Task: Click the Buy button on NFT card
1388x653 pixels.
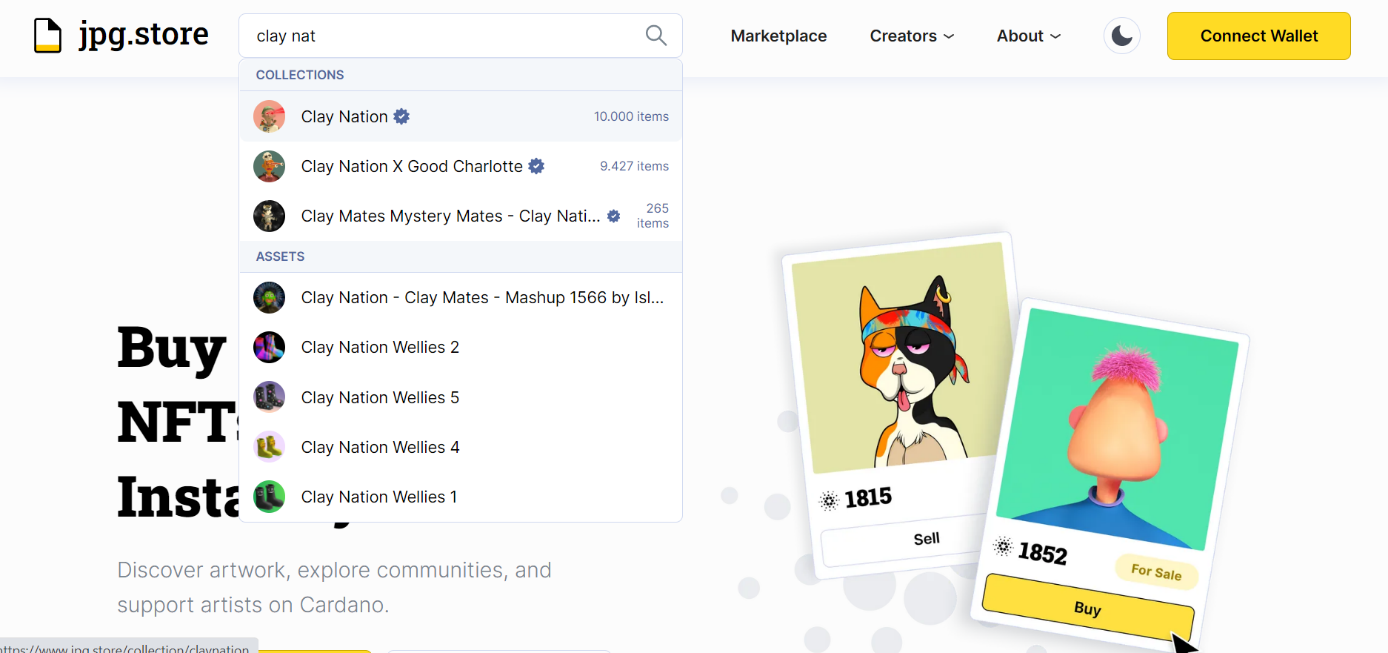Action: 1087,608
